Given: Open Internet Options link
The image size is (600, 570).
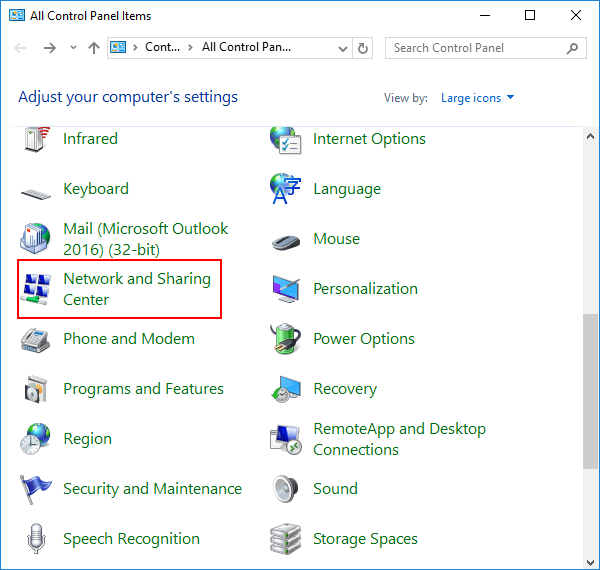Looking at the screenshot, I should point(369,139).
